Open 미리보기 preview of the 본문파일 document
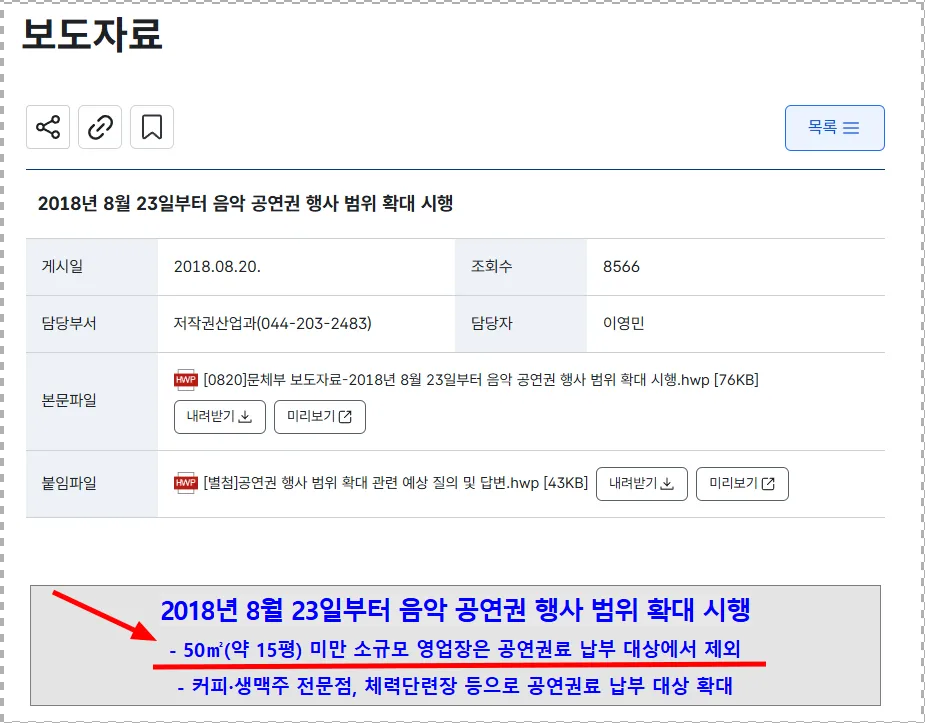Screen dimensions: 925x723 point(319,417)
